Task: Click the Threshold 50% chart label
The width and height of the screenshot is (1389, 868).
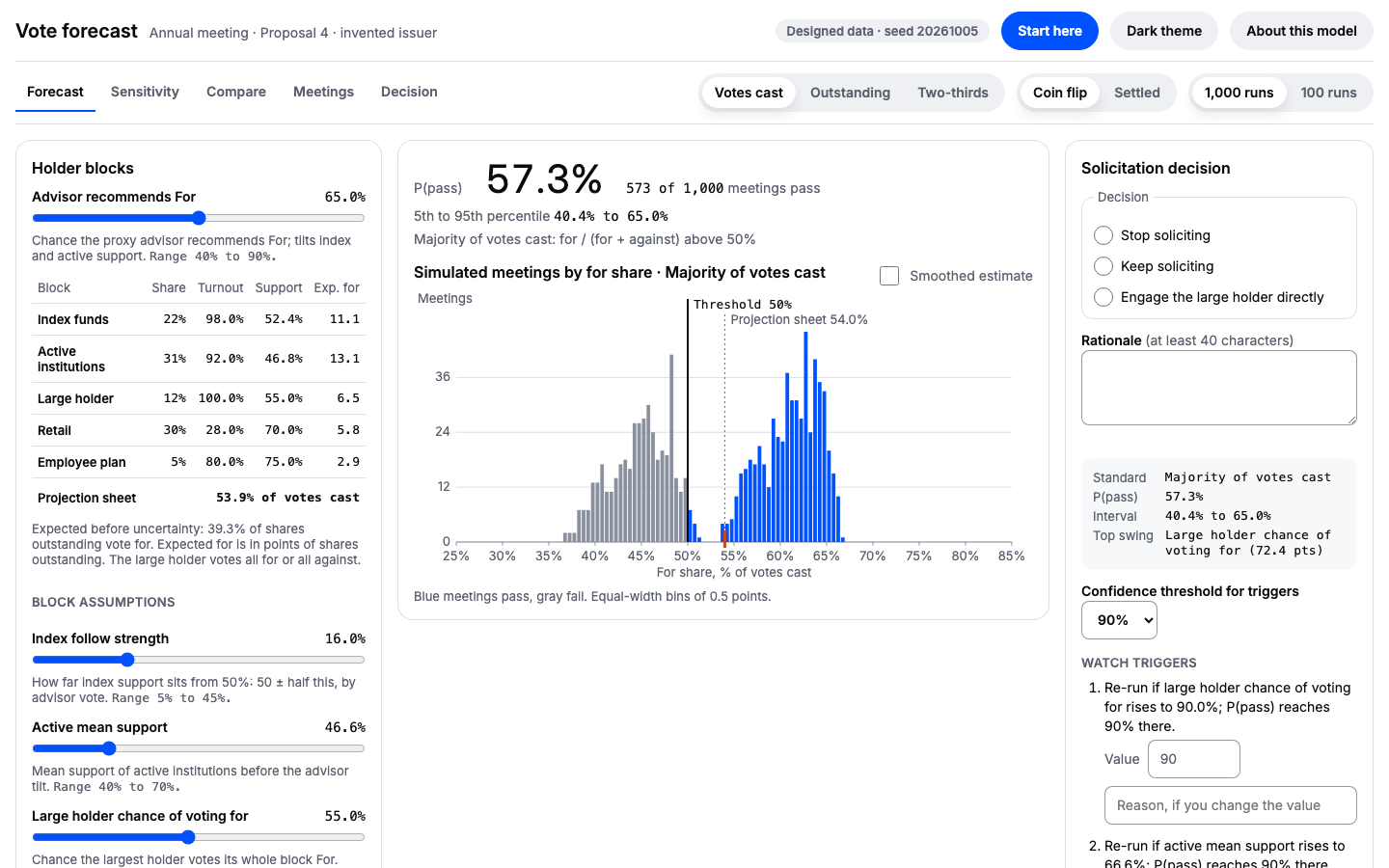Action: click(x=742, y=304)
